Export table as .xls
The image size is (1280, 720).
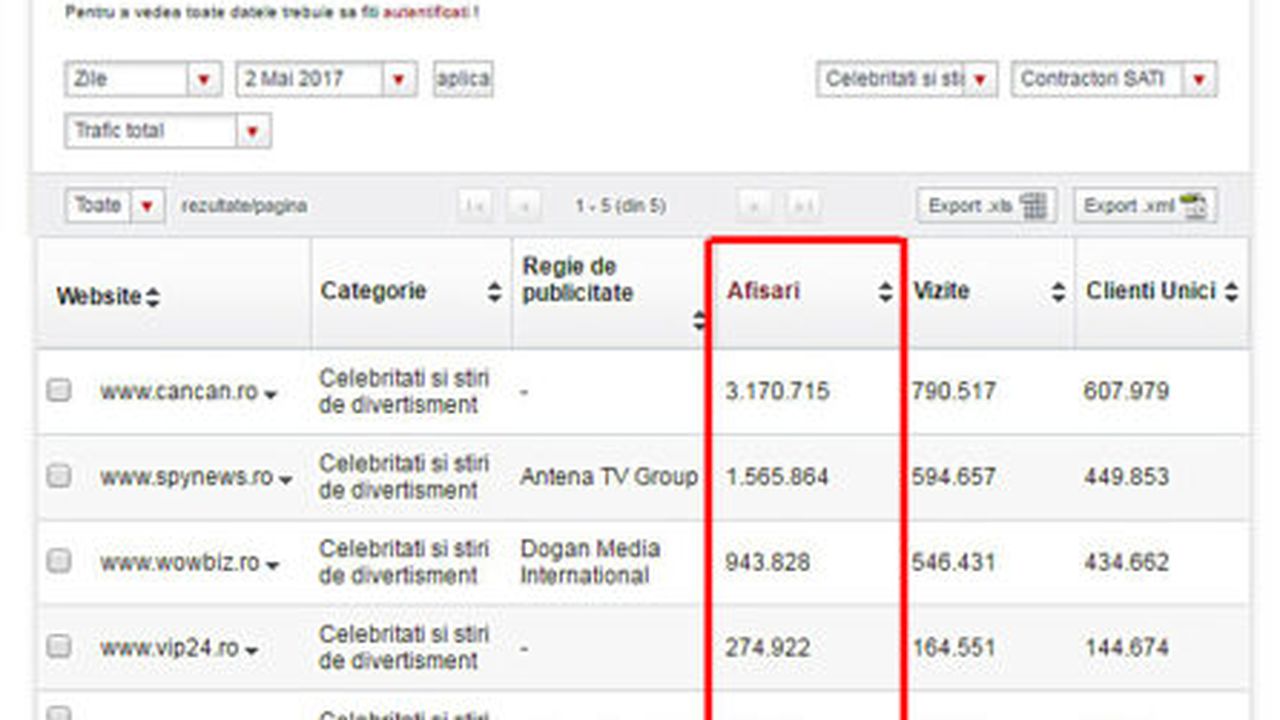[x=986, y=206]
